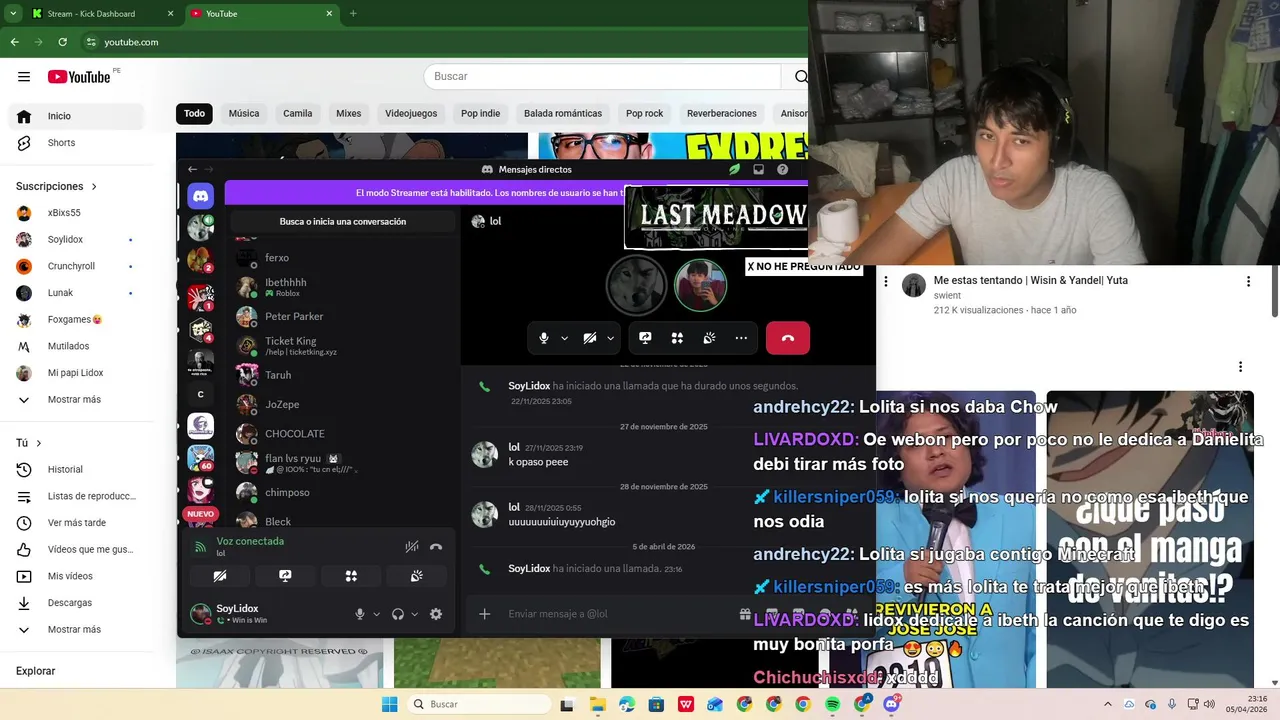Screen dimensions: 1280x720
Task: Open the Peter Parker direct message
Action: pyautogui.click(x=342, y=316)
